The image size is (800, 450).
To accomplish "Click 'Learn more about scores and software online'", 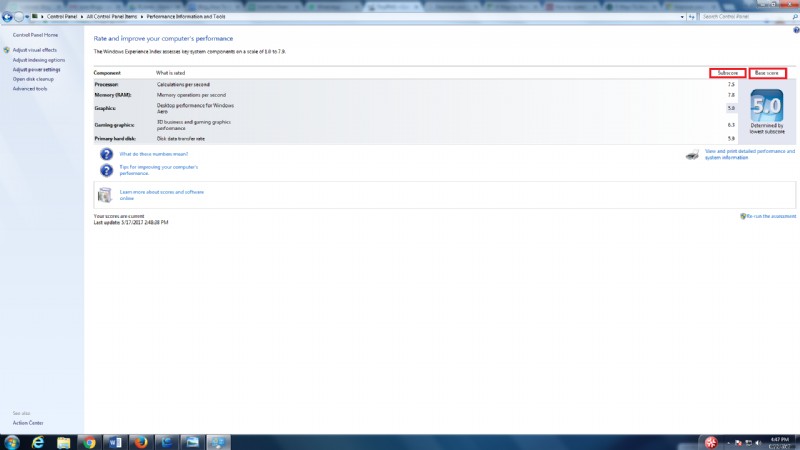I will click(162, 195).
